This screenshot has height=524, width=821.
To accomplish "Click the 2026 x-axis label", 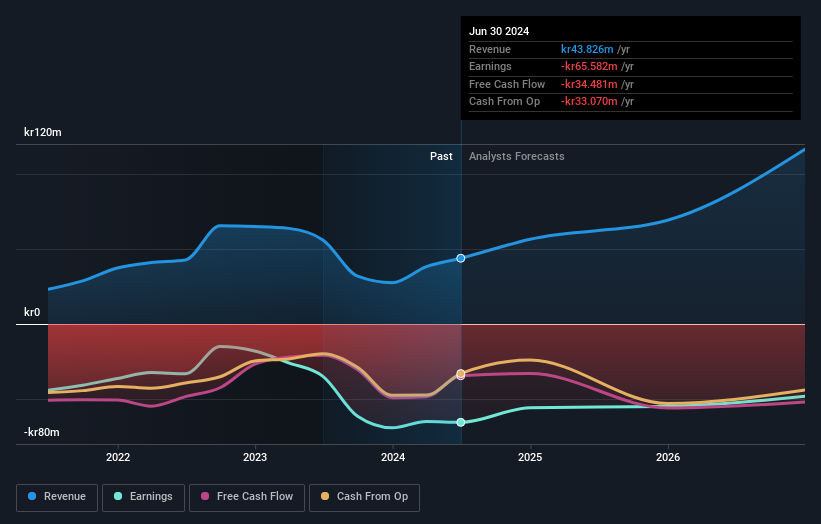I will pyautogui.click(x=668, y=457).
